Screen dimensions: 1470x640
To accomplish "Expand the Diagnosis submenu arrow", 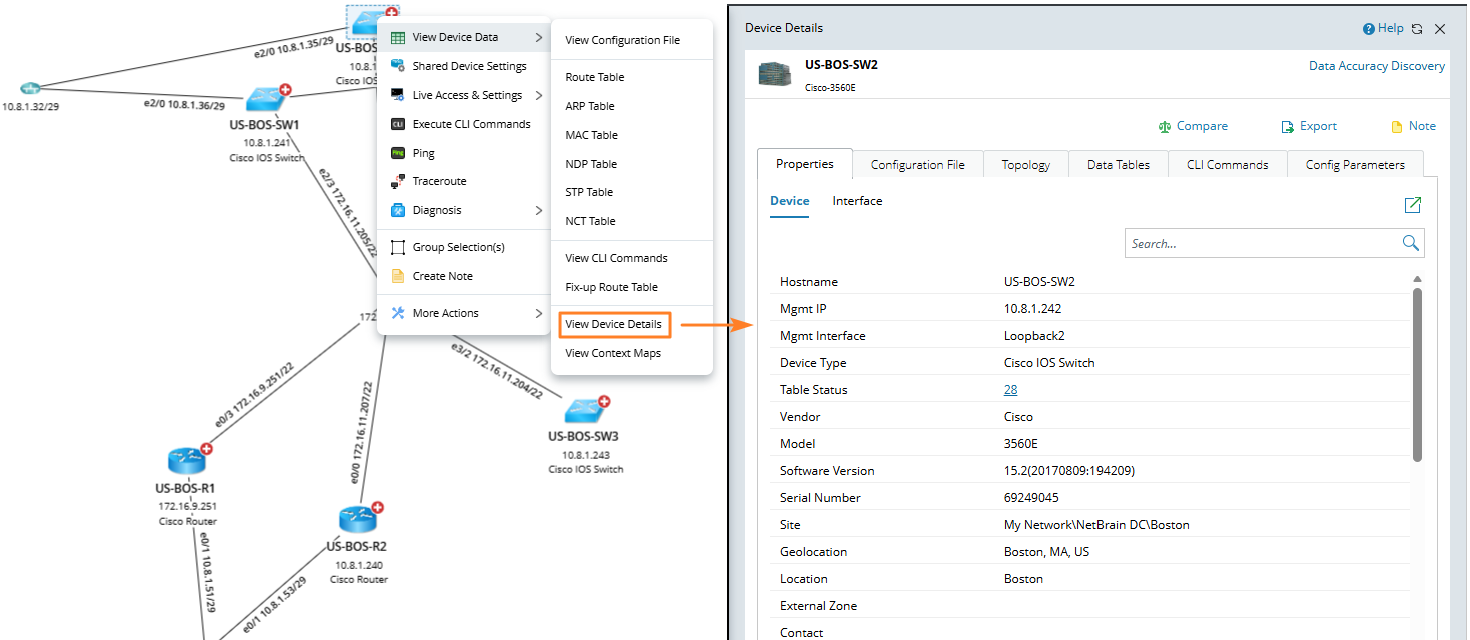I will 539,210.
